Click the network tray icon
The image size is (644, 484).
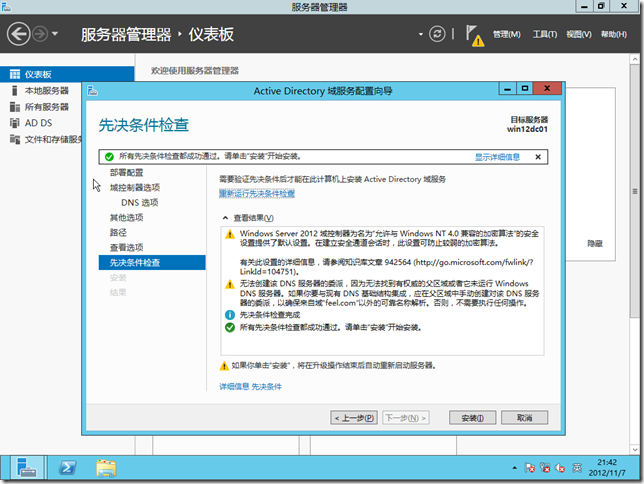click(x=545, y=468)
